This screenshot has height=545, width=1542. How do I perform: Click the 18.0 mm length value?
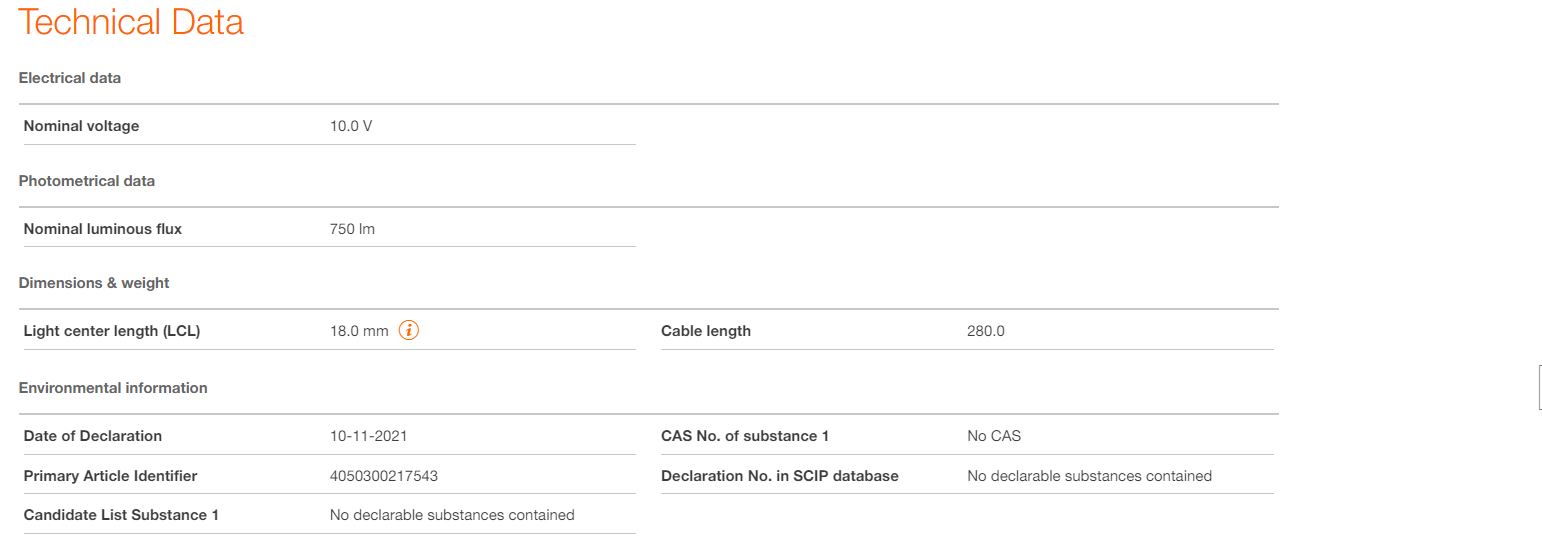359,331
